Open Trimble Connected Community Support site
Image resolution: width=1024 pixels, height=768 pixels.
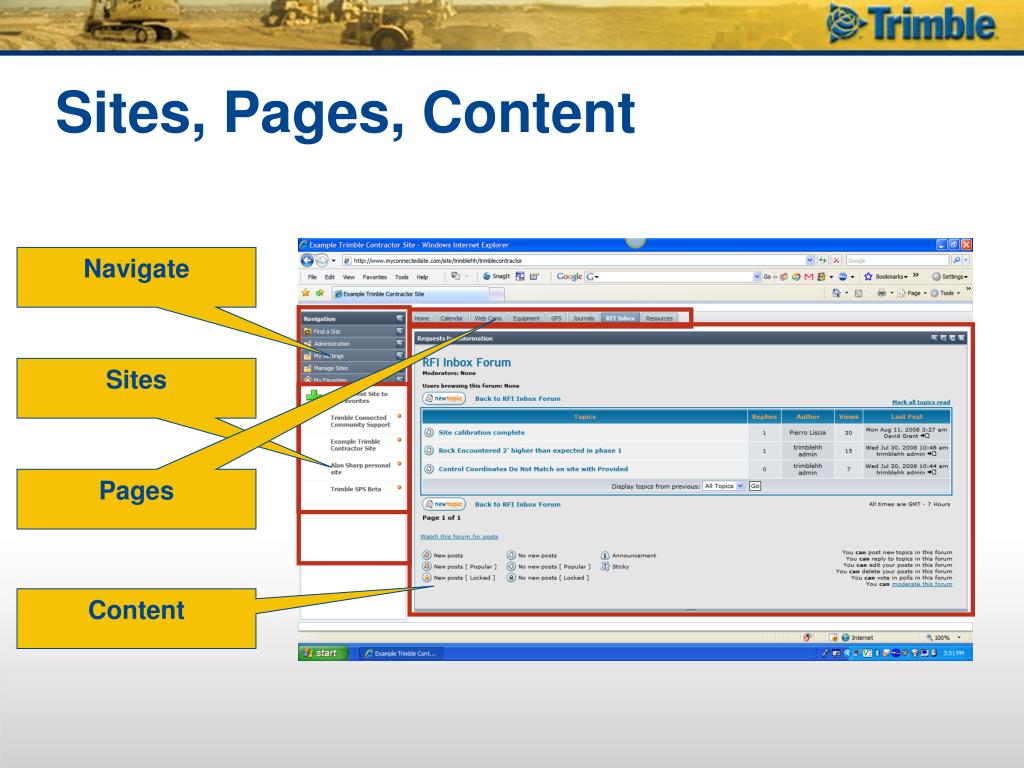pos(360,421)
